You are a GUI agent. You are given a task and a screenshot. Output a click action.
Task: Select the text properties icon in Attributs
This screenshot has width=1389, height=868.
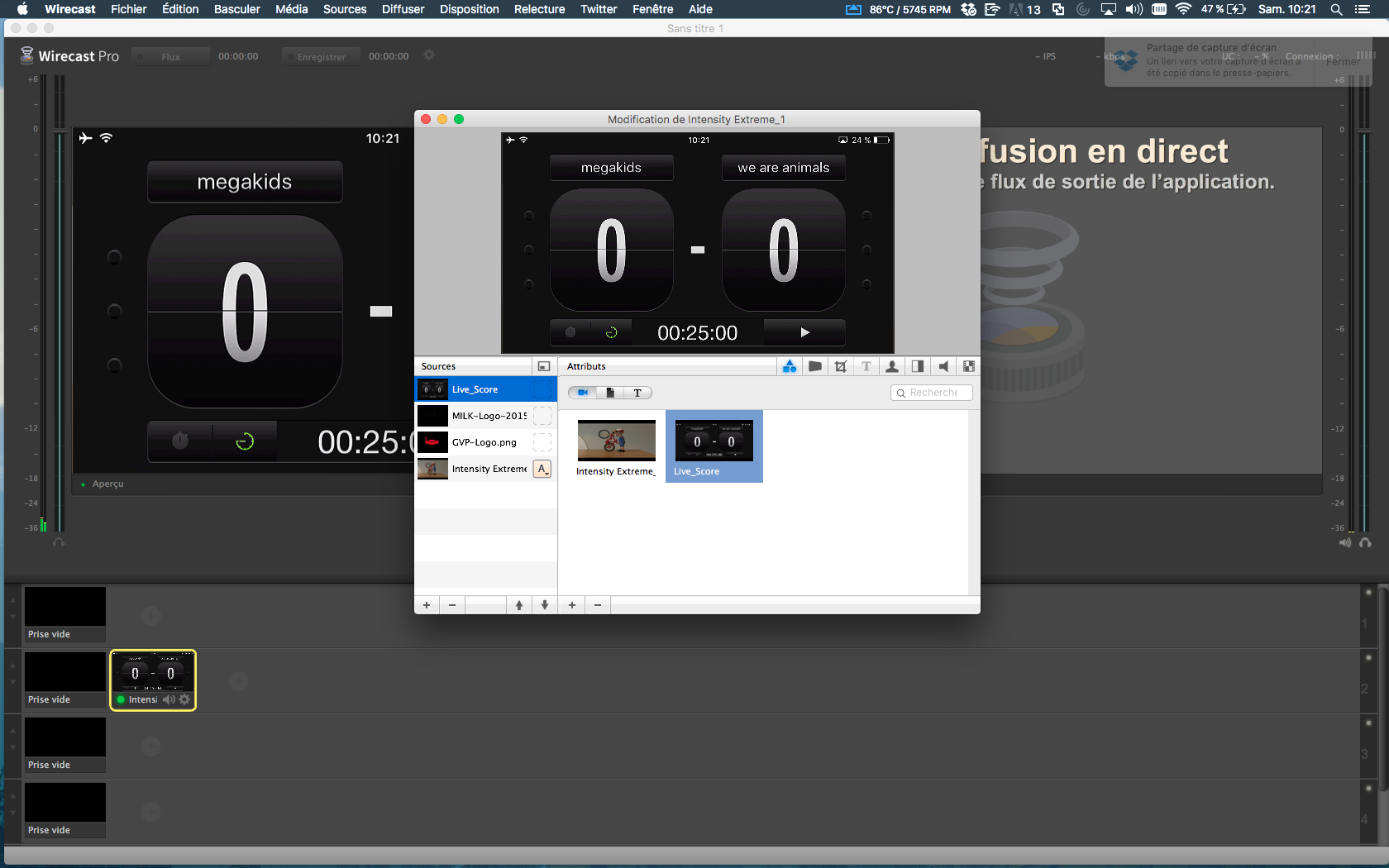coord(866,366)
